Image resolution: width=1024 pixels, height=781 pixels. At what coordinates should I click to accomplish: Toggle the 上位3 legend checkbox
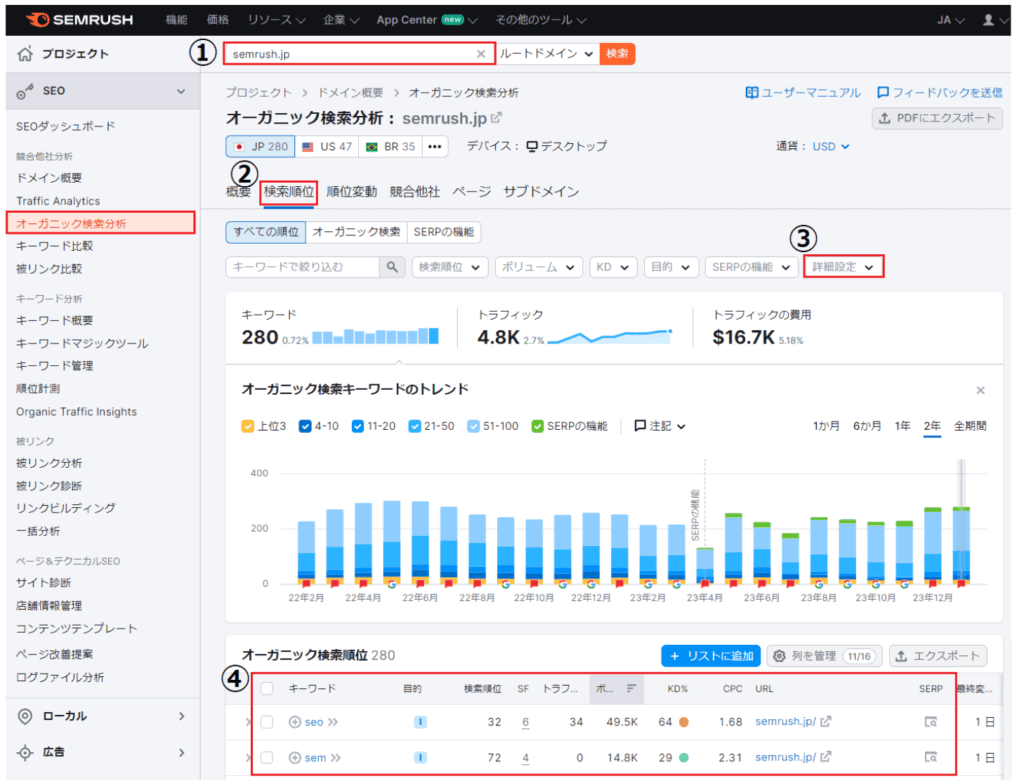[x=249, y=426]
